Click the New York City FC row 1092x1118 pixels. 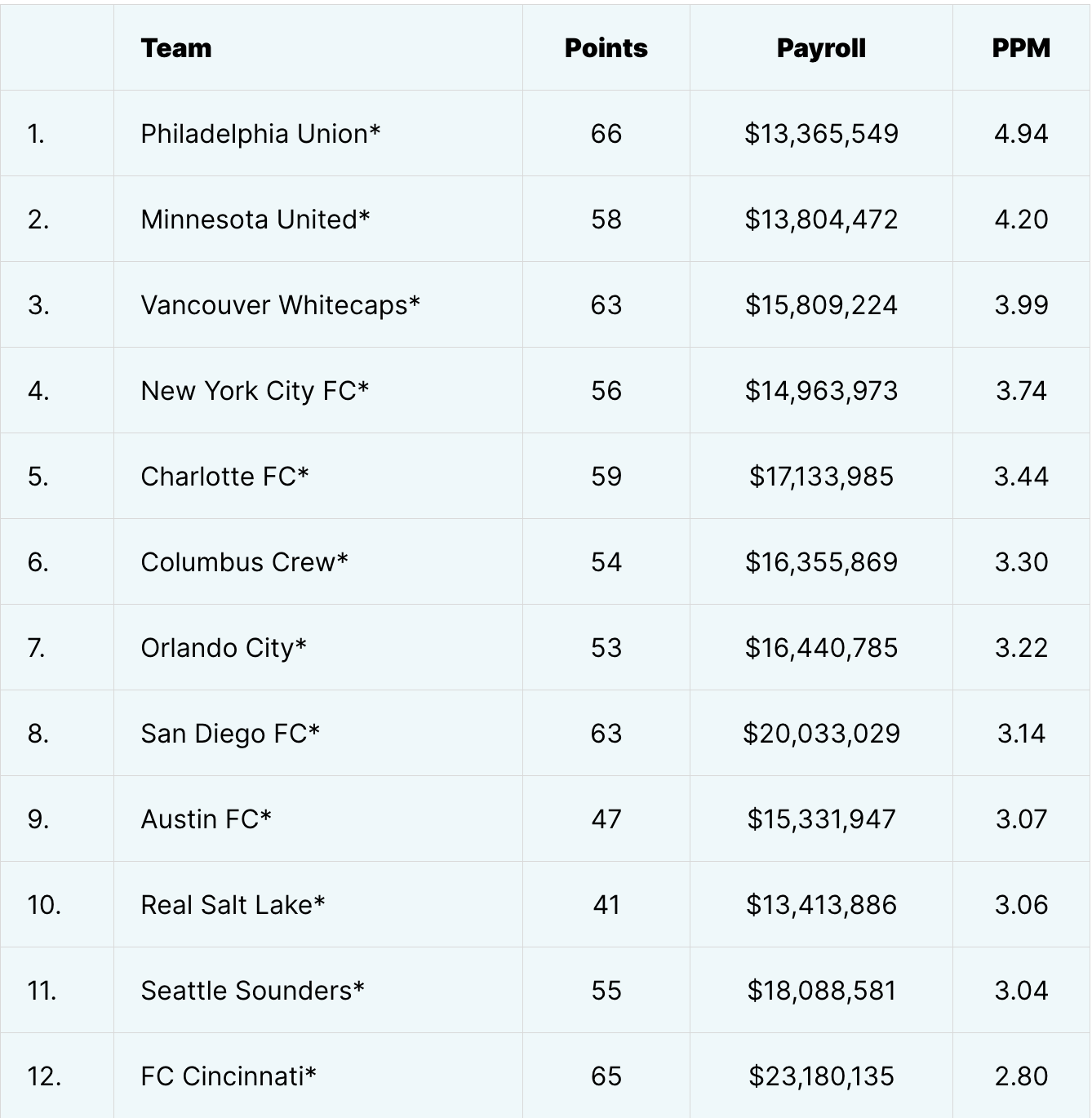[x=255, y=391]
